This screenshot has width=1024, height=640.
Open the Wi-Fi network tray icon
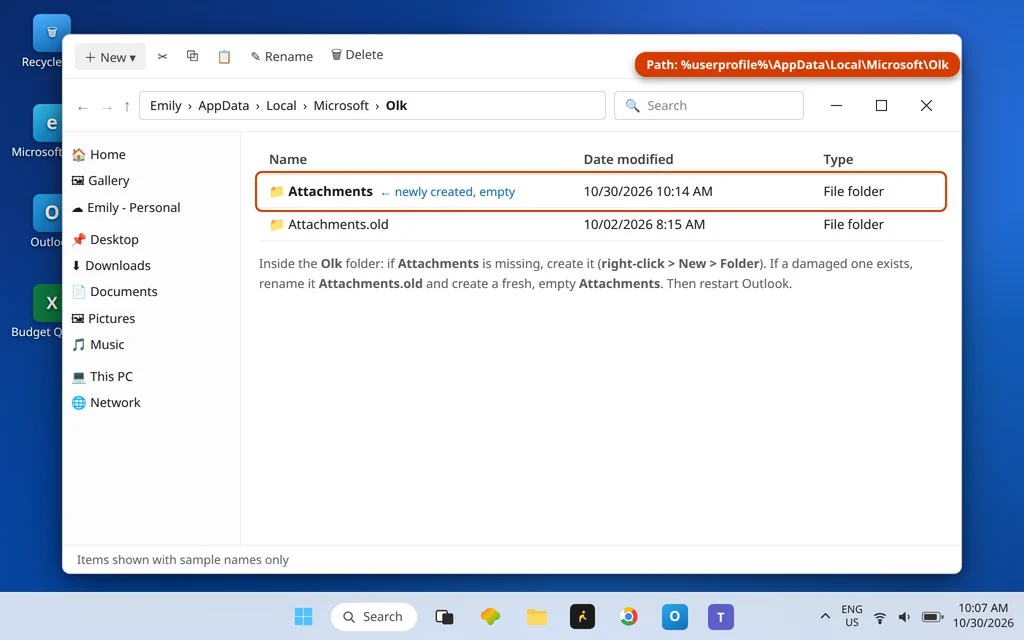tap(880, 617)
